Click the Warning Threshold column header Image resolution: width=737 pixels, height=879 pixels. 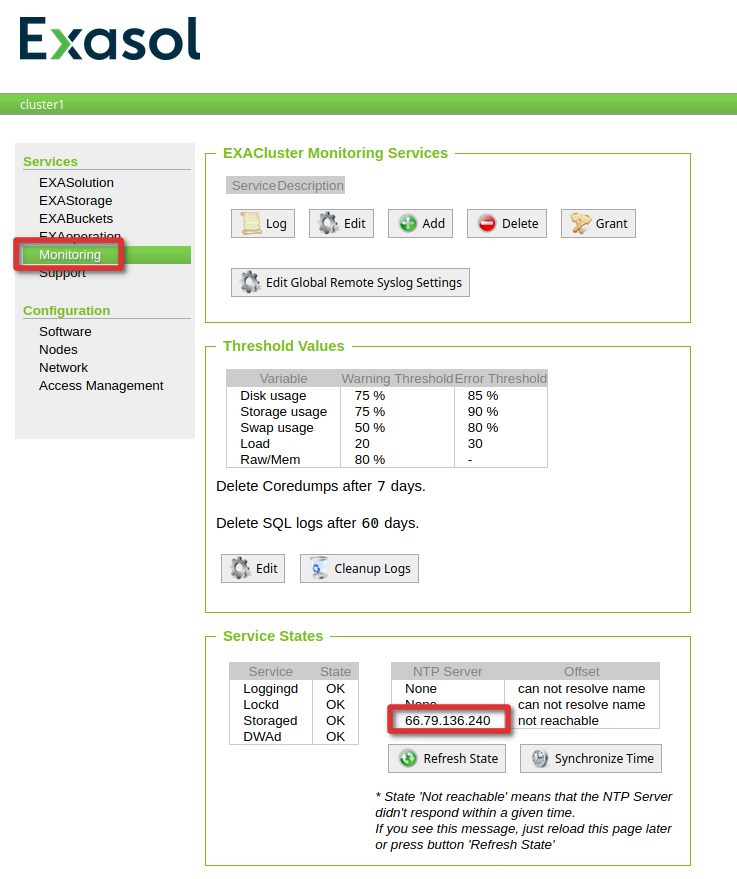point(397,378)
